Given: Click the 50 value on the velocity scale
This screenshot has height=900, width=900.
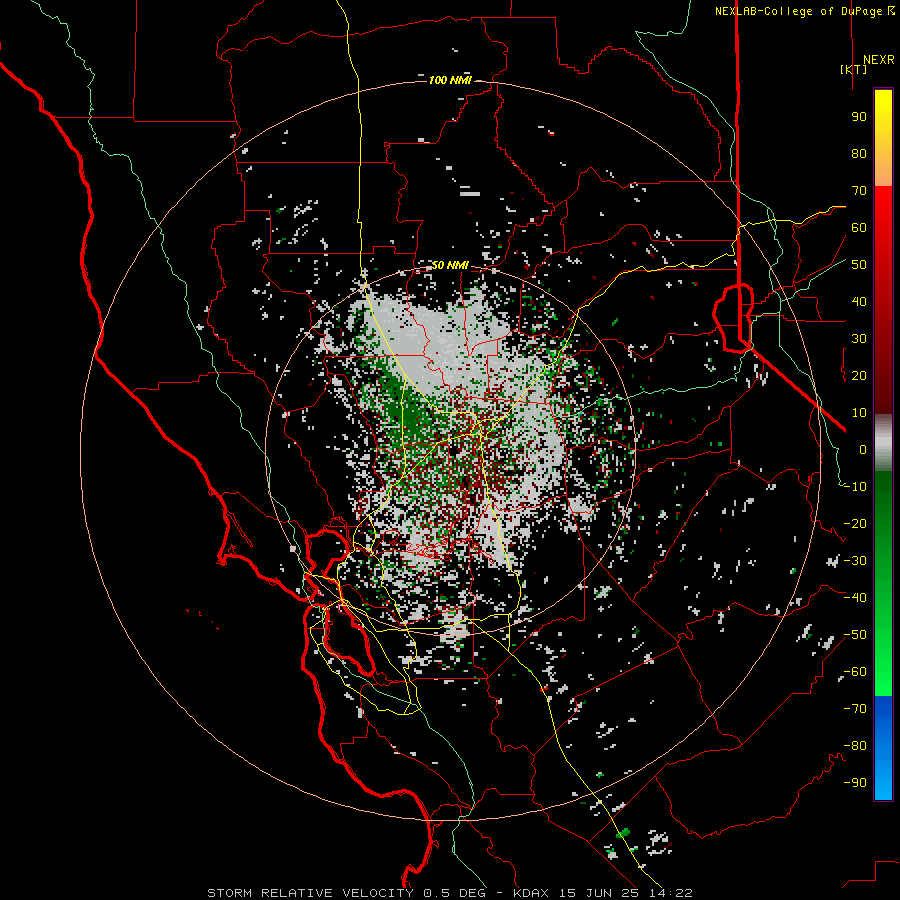Looking at the screenshot, I should (x=859, y=265).
